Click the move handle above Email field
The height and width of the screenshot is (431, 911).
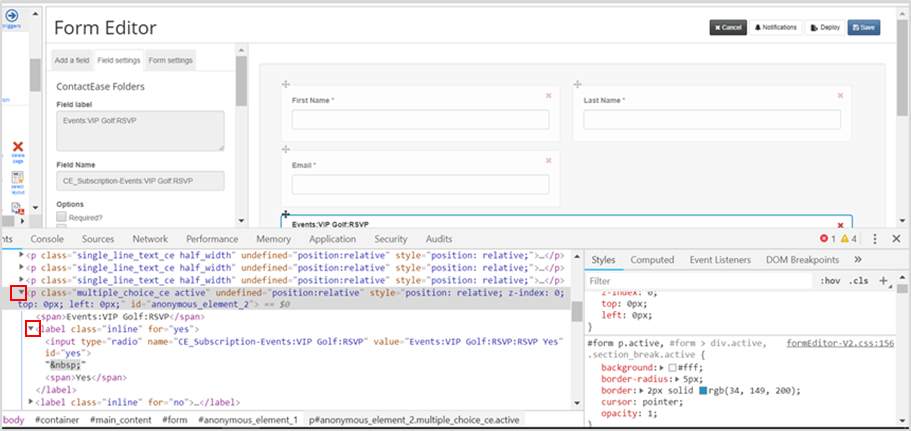[x=285, y=149]
